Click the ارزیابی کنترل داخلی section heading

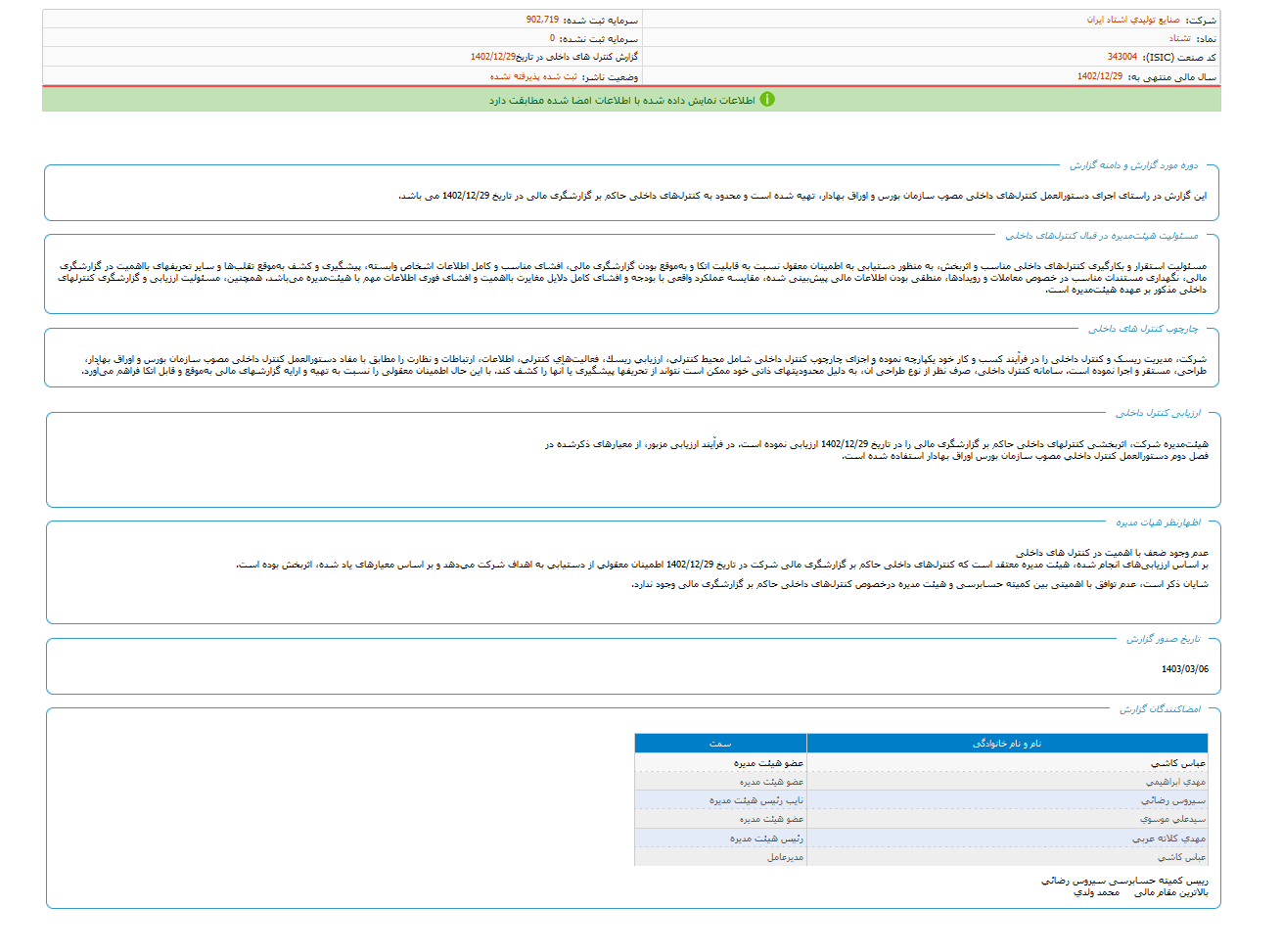1158,413
